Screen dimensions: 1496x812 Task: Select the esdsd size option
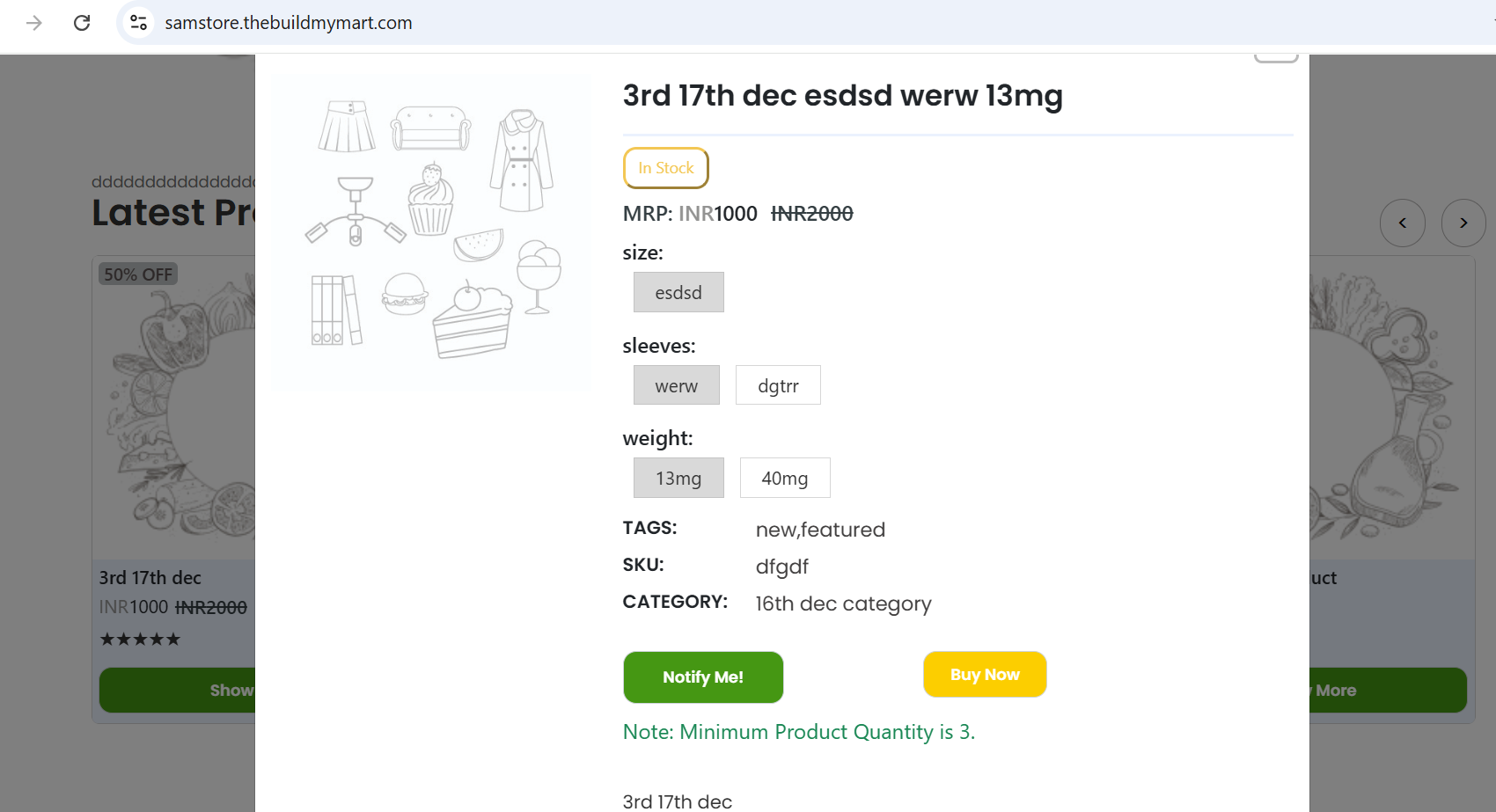click(678, 292)
